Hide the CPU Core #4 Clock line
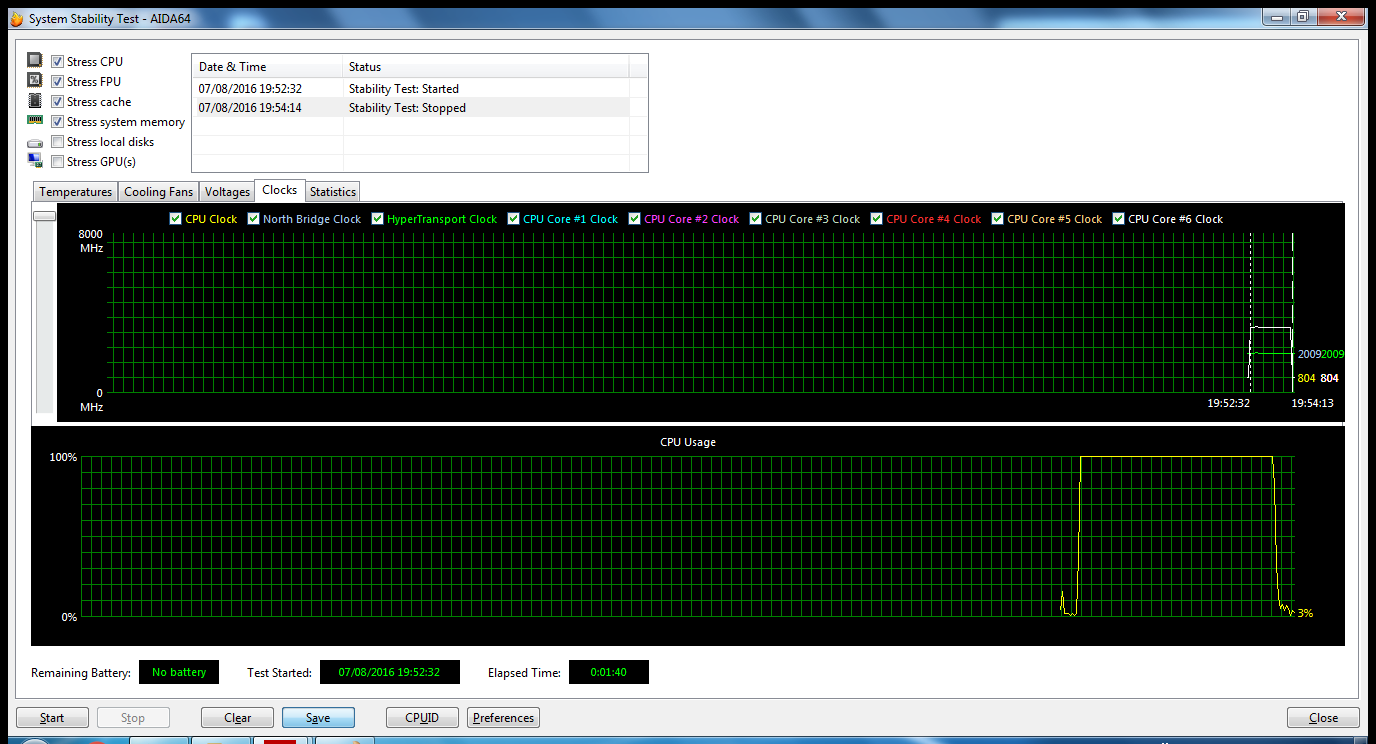 (877, 219)
